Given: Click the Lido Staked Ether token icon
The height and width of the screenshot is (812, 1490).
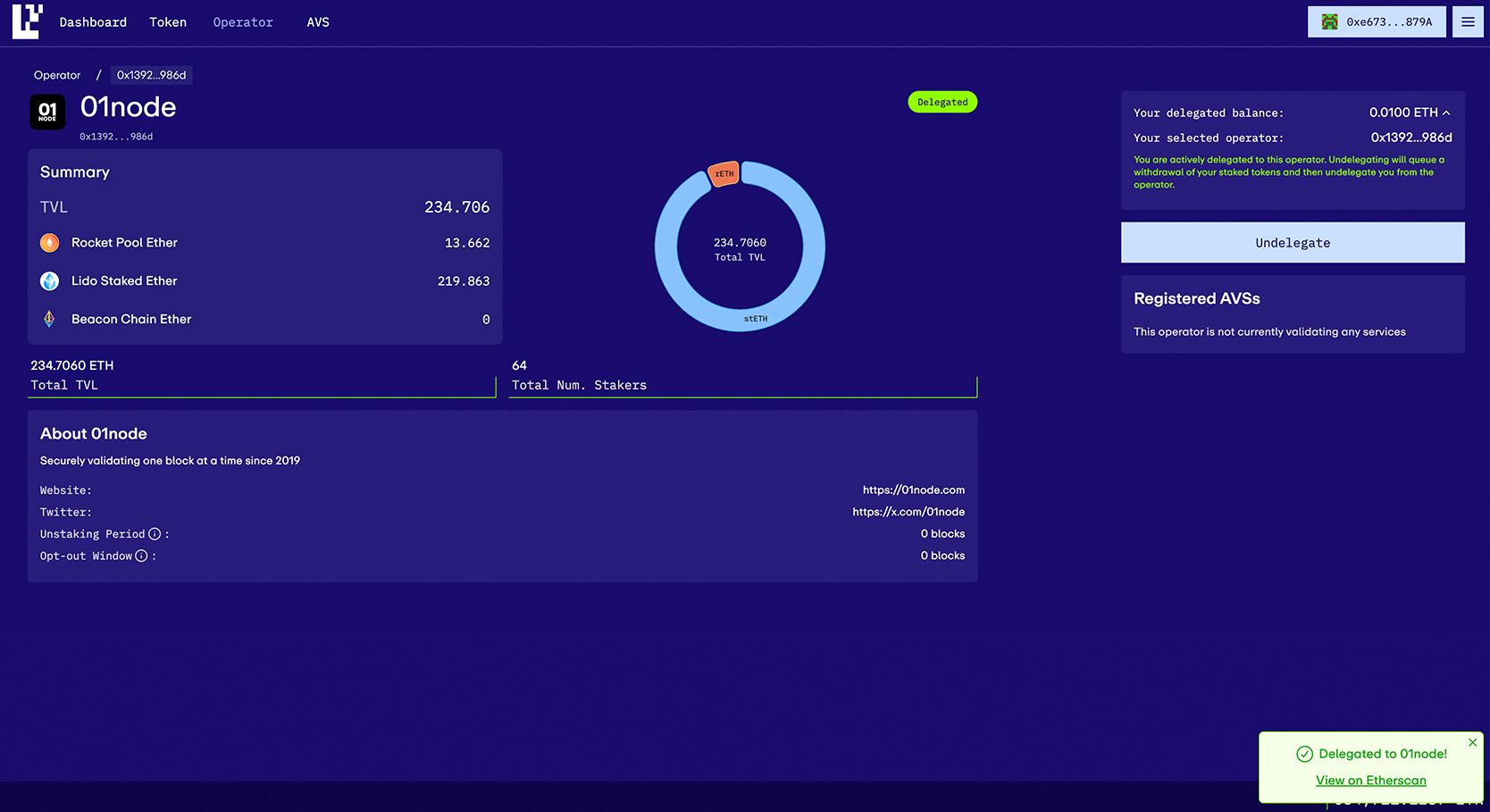Looking at the screenshot, I should 50,281.
